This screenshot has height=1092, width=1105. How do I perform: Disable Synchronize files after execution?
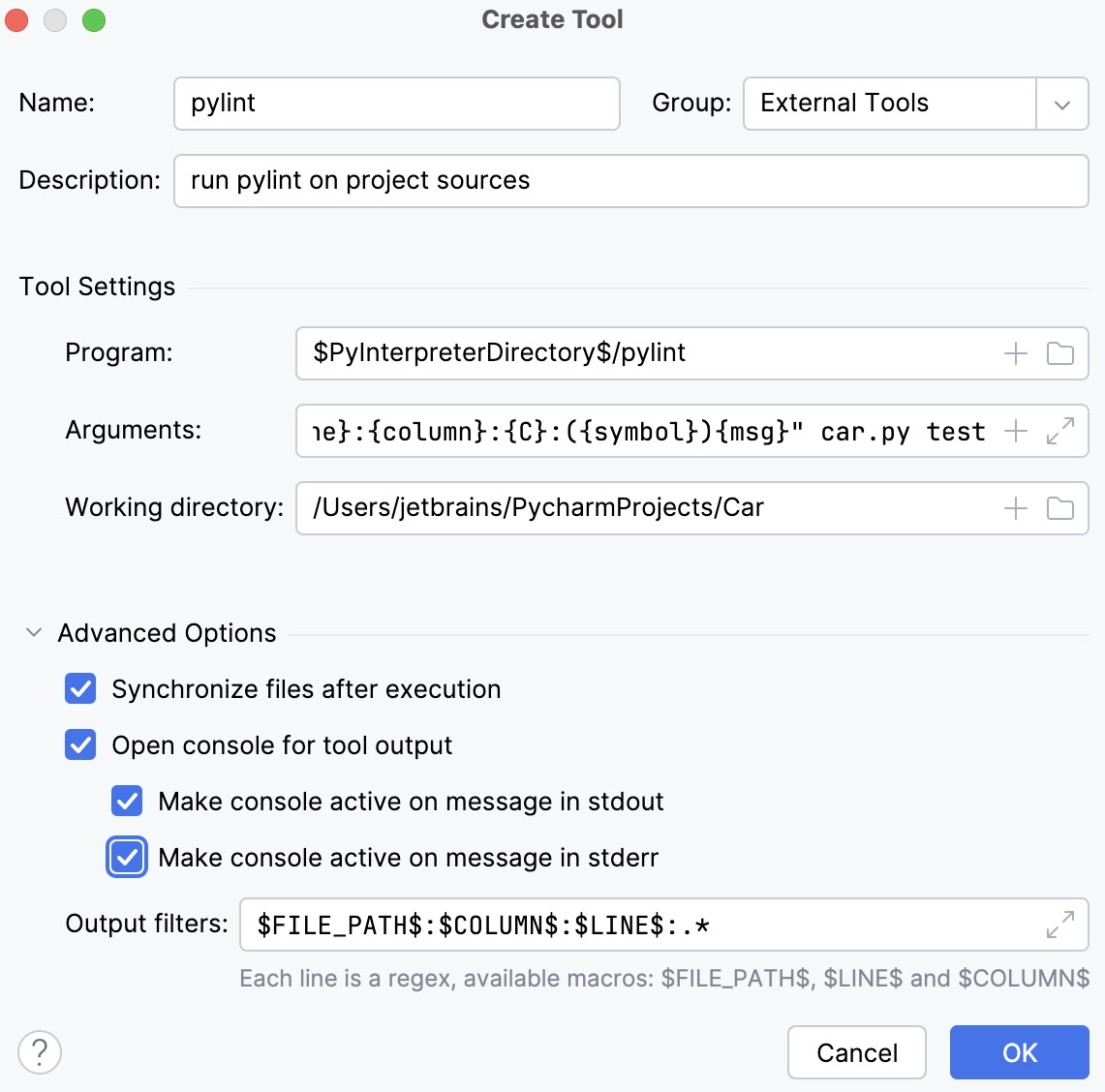[x=80, y=688]
